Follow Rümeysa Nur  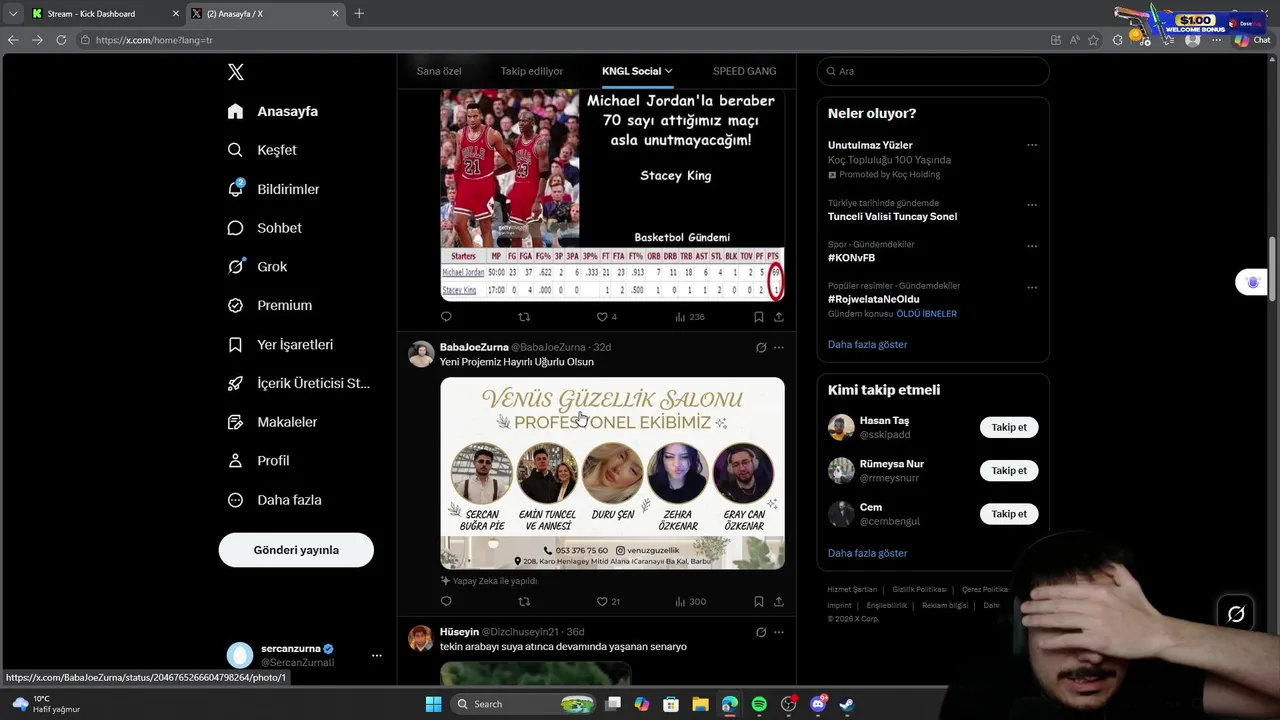[1009, 470]
